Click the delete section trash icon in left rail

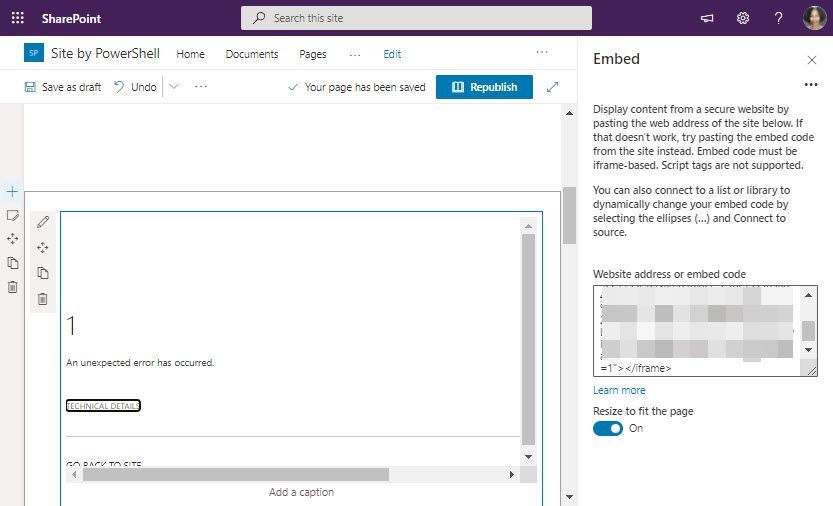pos(12,287)
